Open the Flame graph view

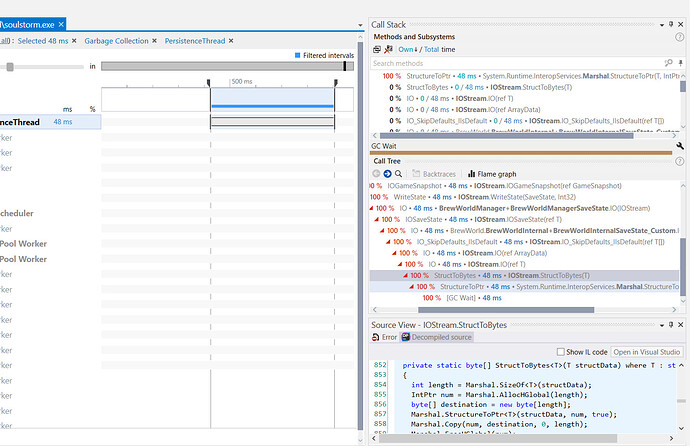489,174
